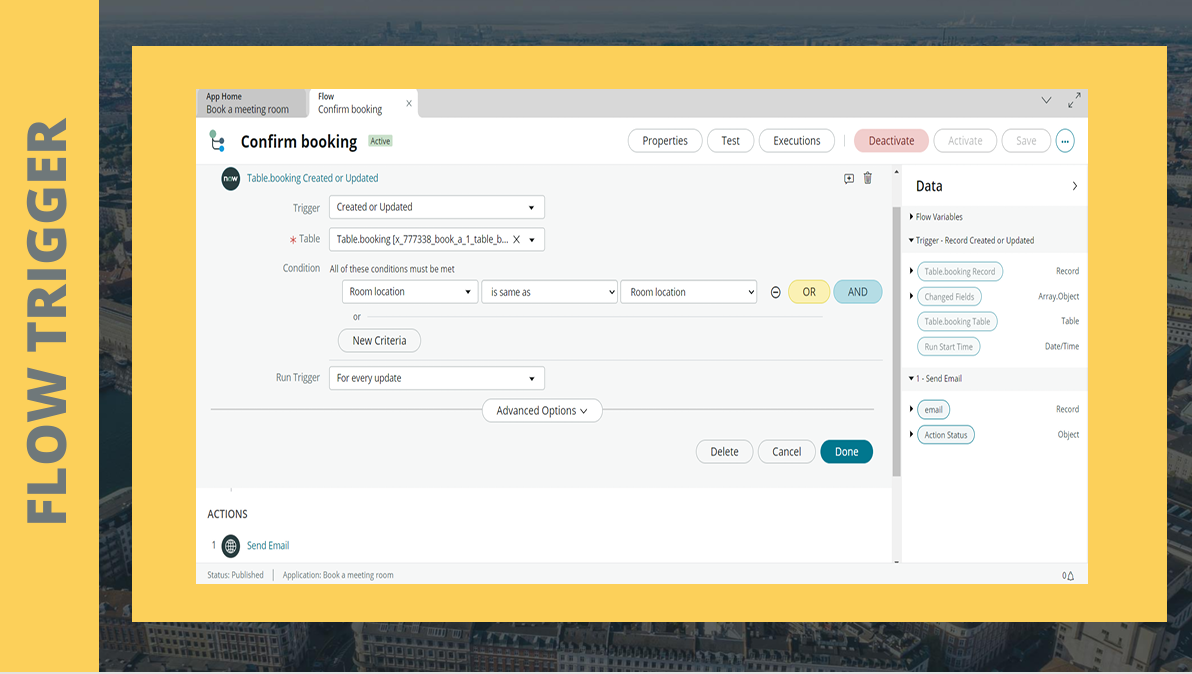Open the Trigger type dropdown
This screenshot has width=1192, height=674.
(x=436, y=207)
